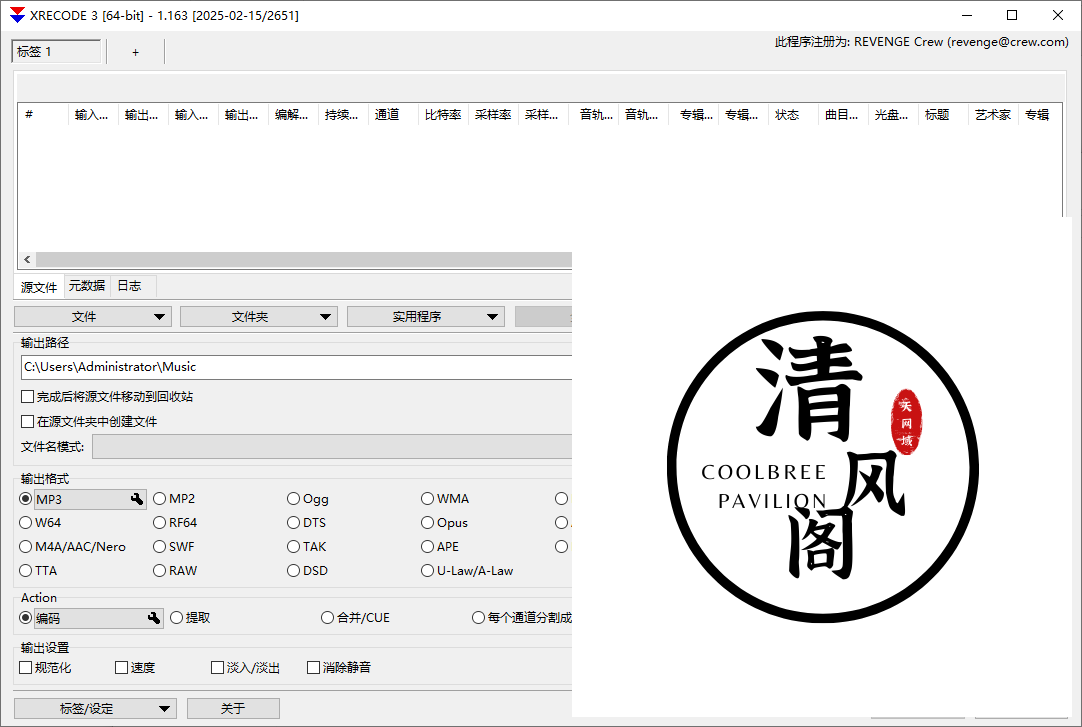Screen dimensions: 1082x727
Task: Maximize the XRECODE window
Action: 1012,15
